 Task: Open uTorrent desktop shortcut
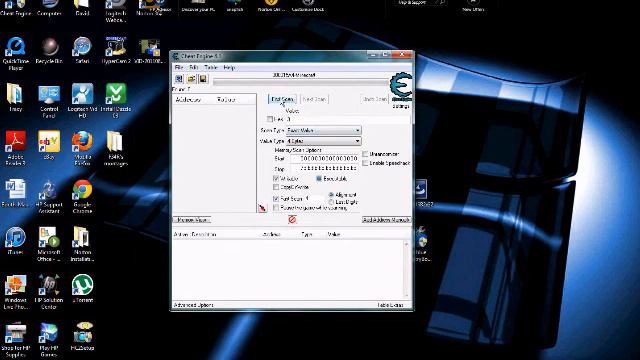[82, 289]
